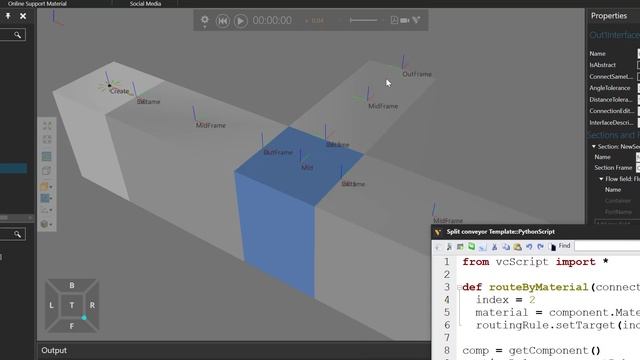The width and height of the screenshot is (640, 360).
Task: Click 'index = 2' on script line 4
Action: (x=505, y=300)
